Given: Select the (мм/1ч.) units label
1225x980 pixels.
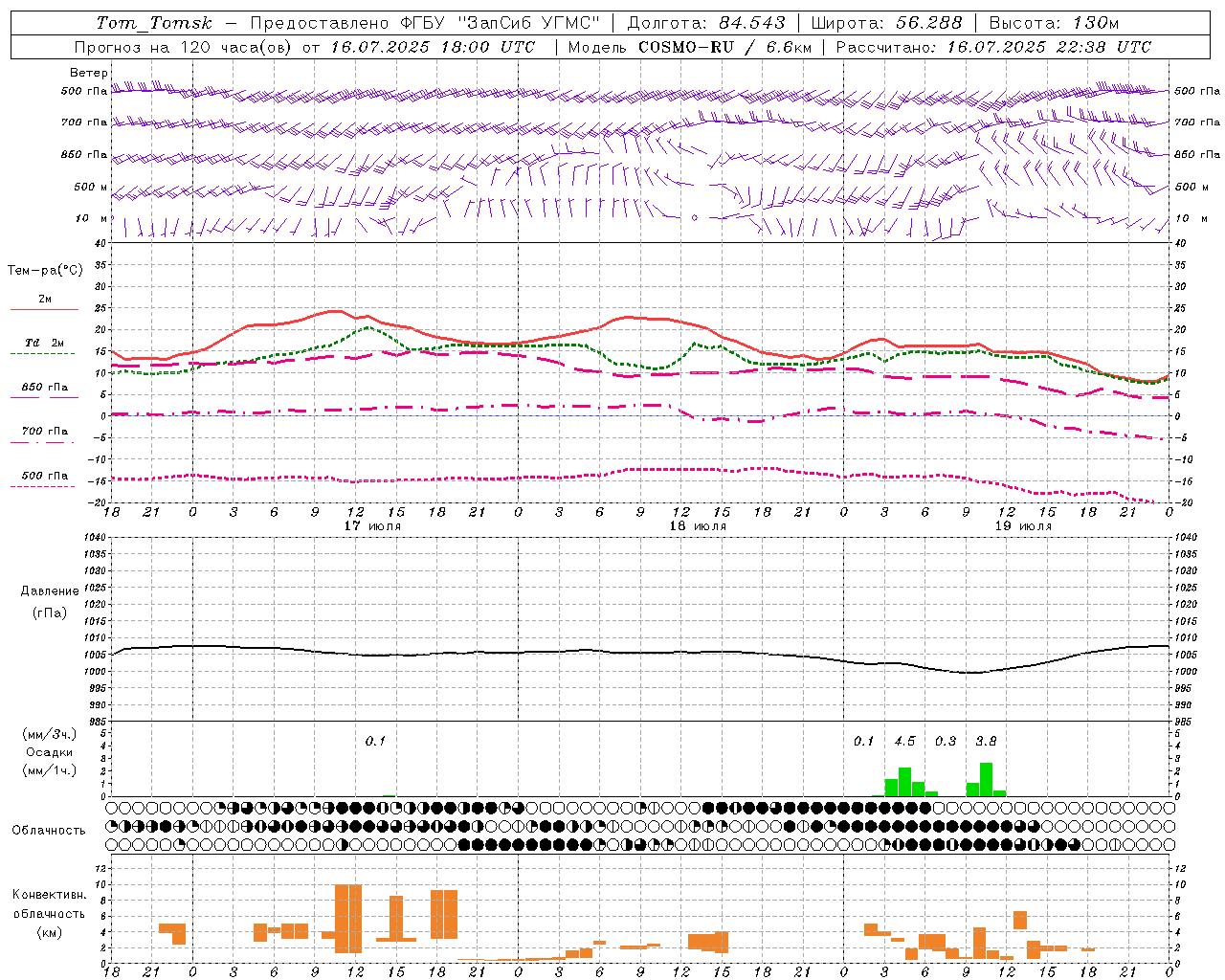Looking at the screenshot, I should [x=49, y=770].
